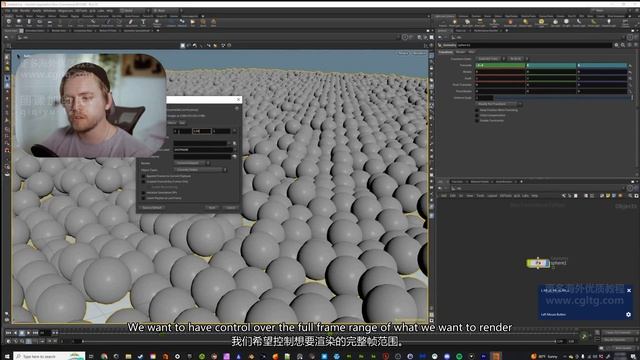The height and width of the screenshot is (360, 640).
Task: Select the Box shelf tool
Action: 9,22
